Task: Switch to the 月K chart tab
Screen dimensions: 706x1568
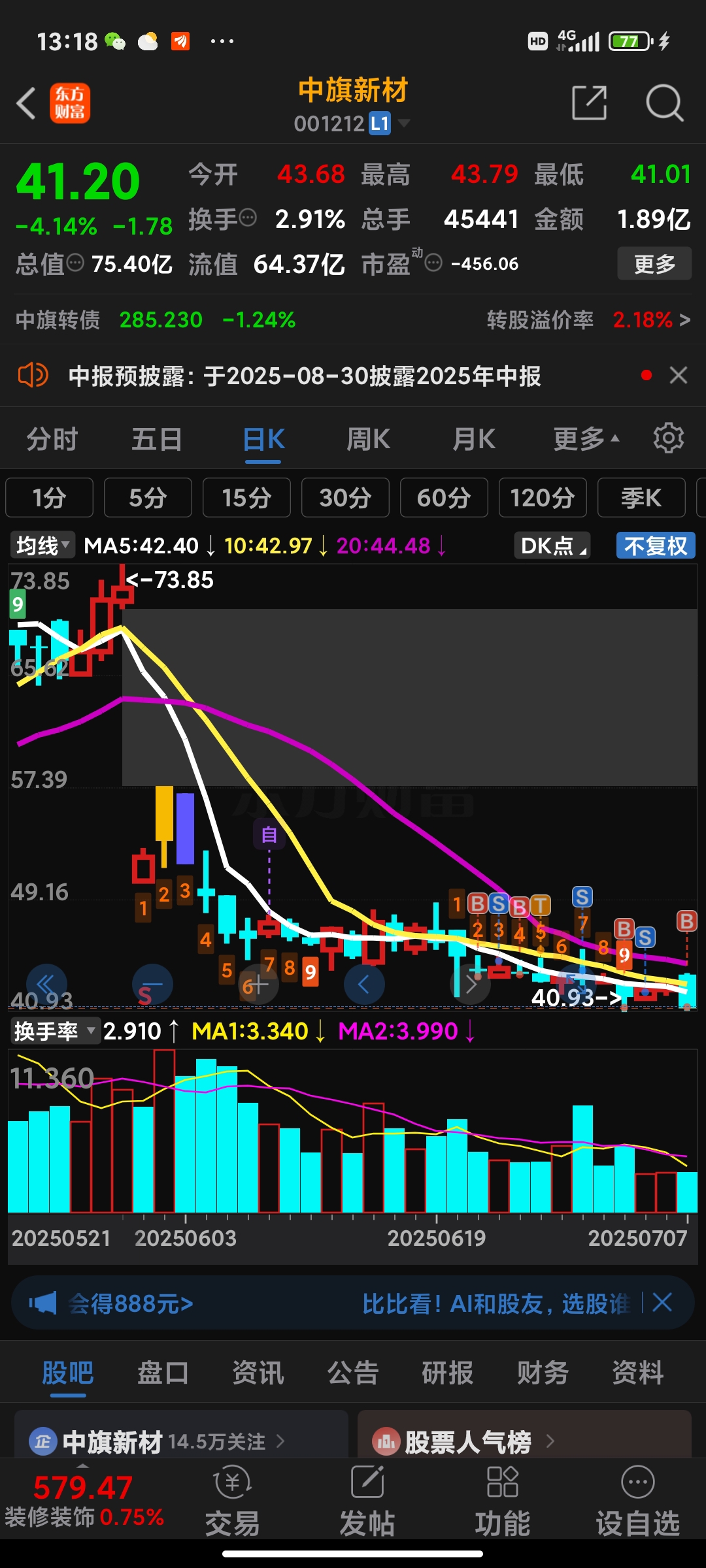Action: pos(474,438)
